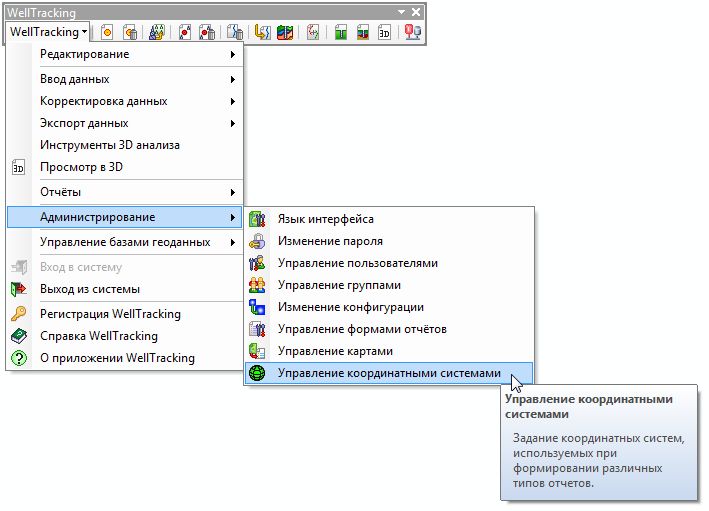Click the password change lock icon
Image resolution: width=709 pixels, height=511 pixels.
click(258, 241)
